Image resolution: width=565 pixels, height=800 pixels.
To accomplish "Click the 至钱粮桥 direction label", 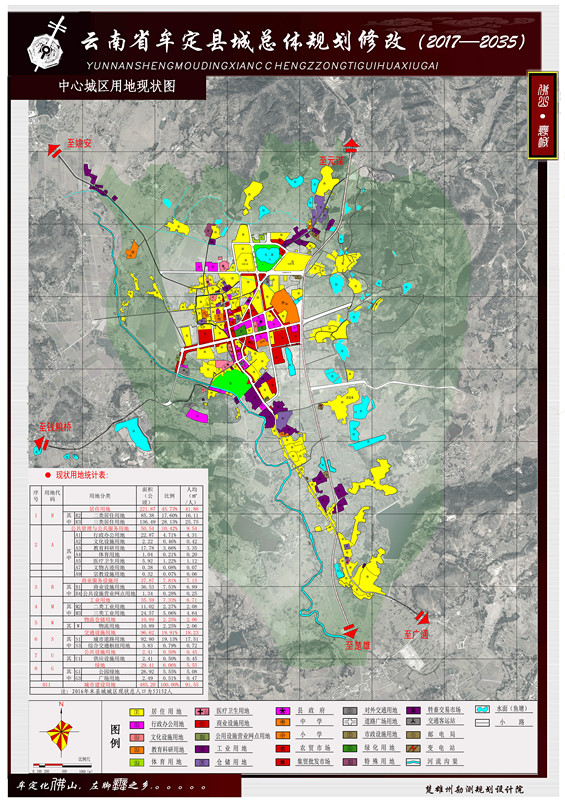I will (x=55, y=428).
